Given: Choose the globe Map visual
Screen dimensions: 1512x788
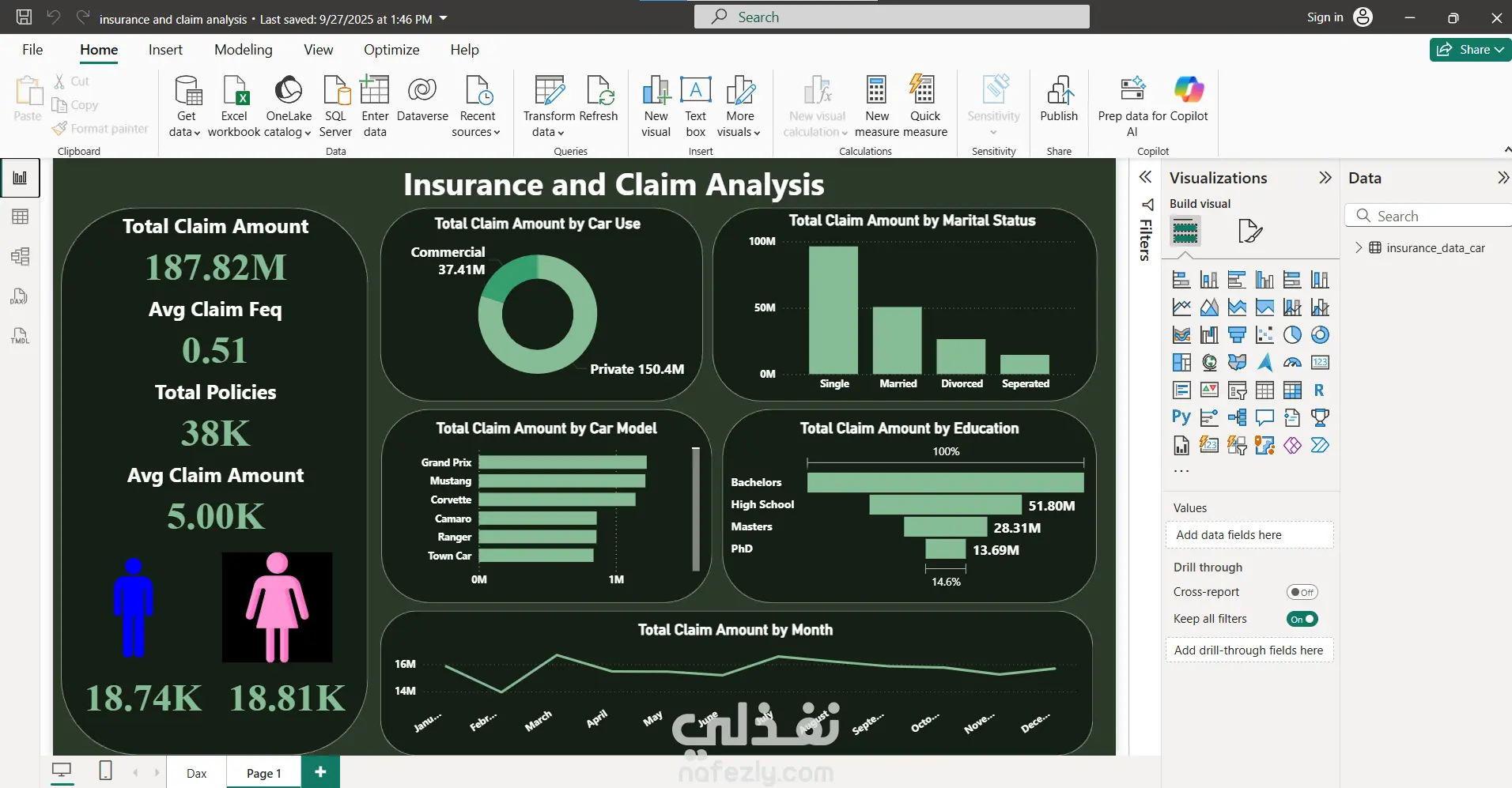Looking at the screenshot, I should pyautogui.click(x=1209, y=363).
